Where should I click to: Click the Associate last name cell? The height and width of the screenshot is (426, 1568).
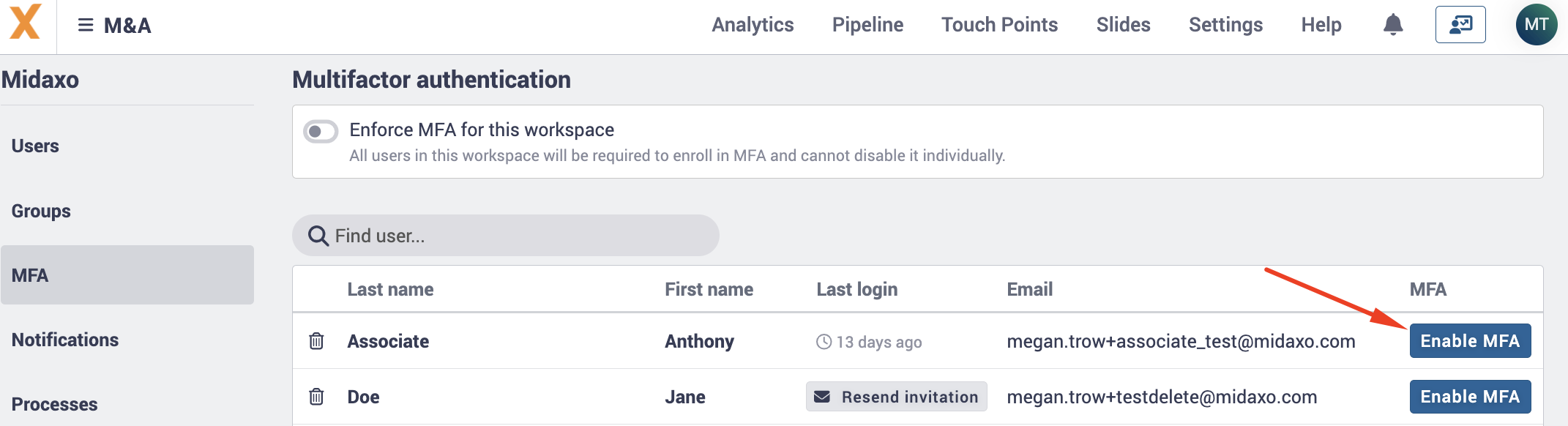coord(388,341)
